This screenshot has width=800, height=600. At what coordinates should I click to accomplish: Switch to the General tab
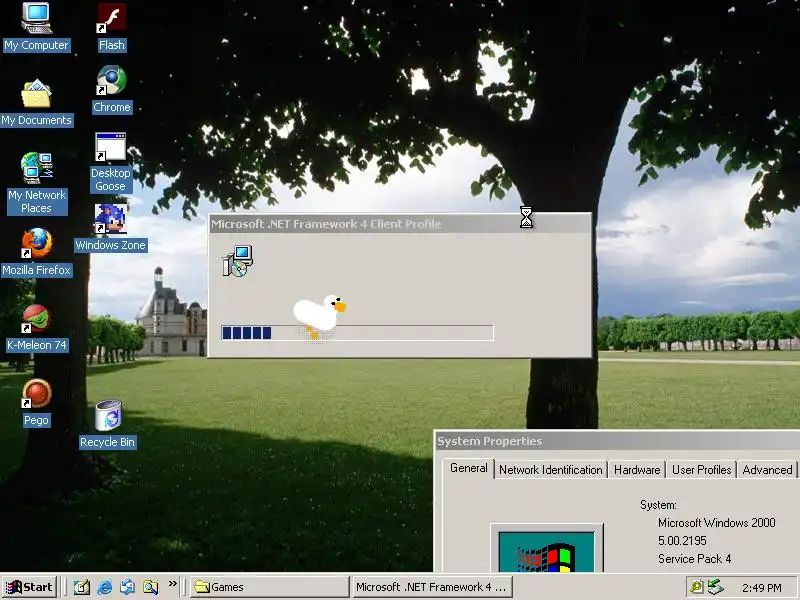pyautogui.click(x=469, y=468)
